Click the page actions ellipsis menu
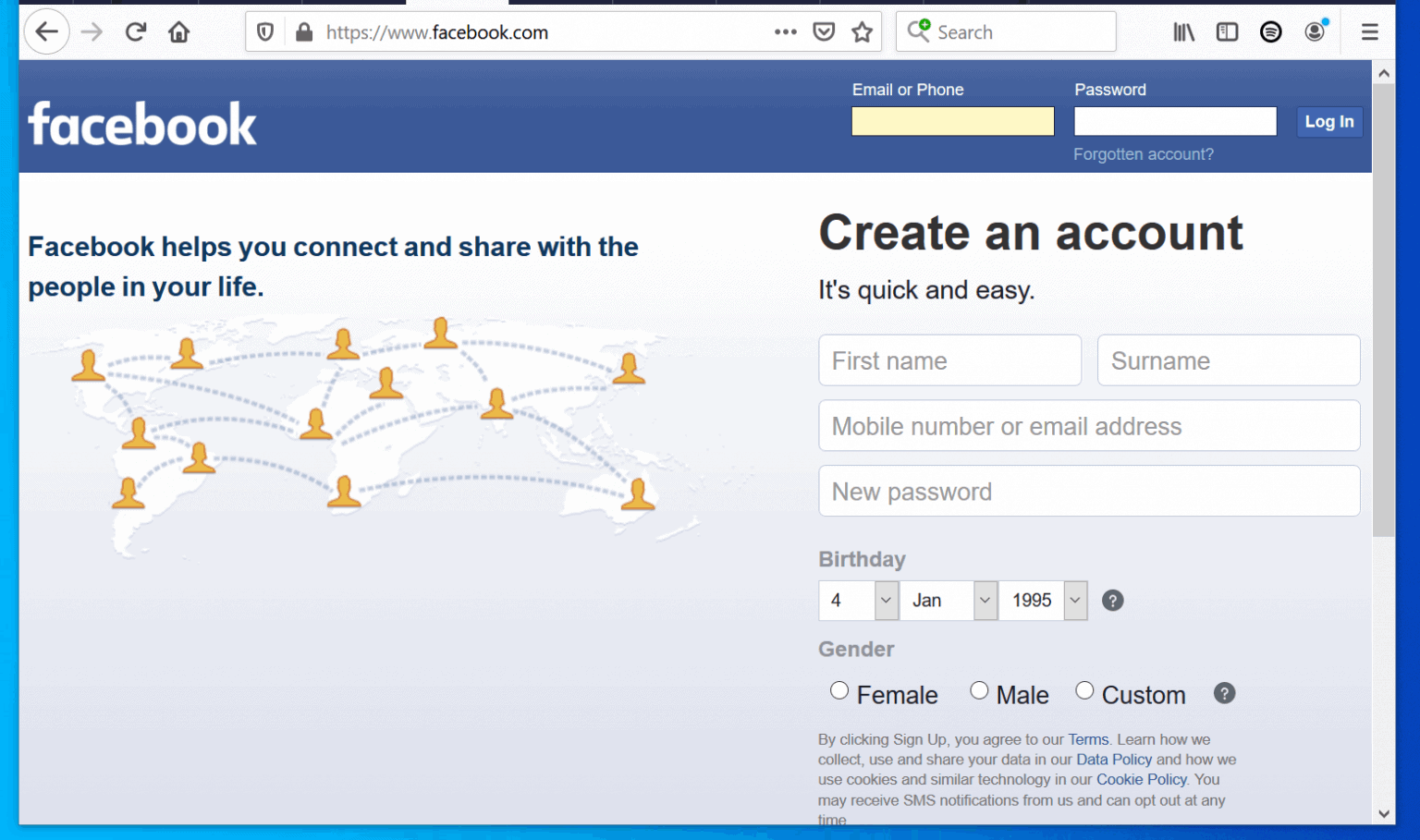This screenshot has width=1420, height=840. click(785, 30)
